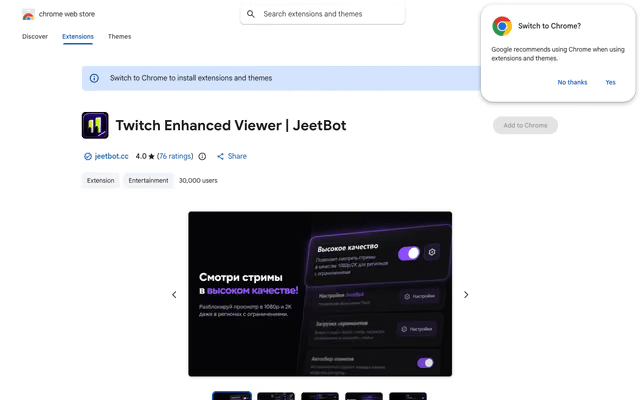This screenshot has width=640, height=400.
Task: Click the JeetBot extension icon
Action: [x=95, y=125]
